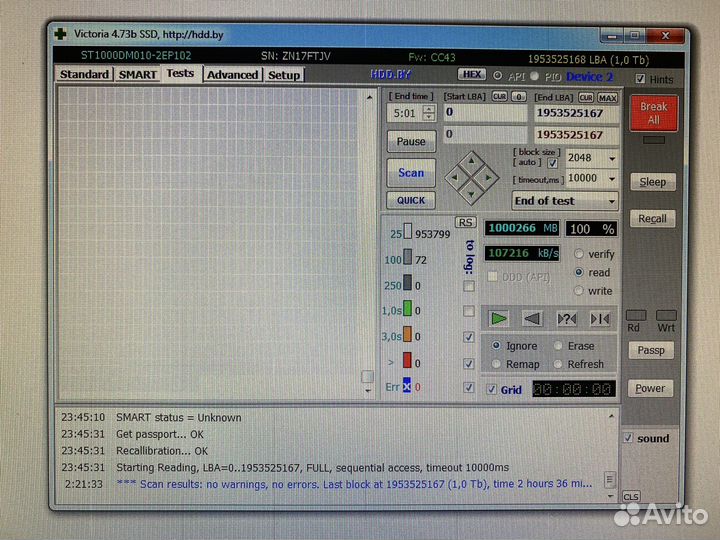Open the Advanced tab
720x540 pixels.
(x=232, y=74)
